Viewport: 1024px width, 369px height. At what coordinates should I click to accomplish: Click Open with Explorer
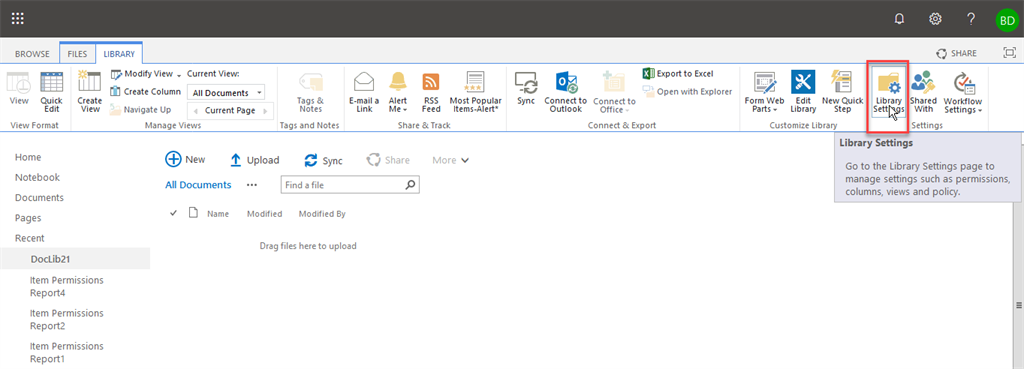pos(687,91)
